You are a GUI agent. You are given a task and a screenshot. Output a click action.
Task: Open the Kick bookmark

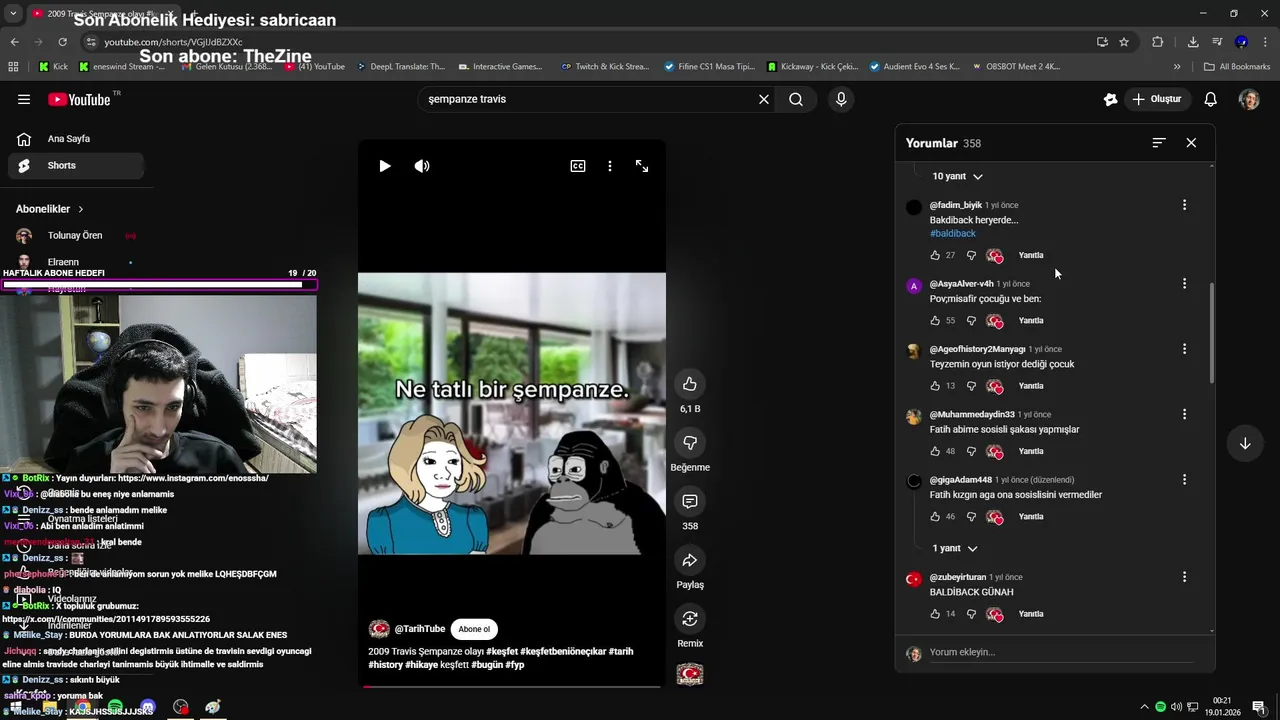point(54,67)
